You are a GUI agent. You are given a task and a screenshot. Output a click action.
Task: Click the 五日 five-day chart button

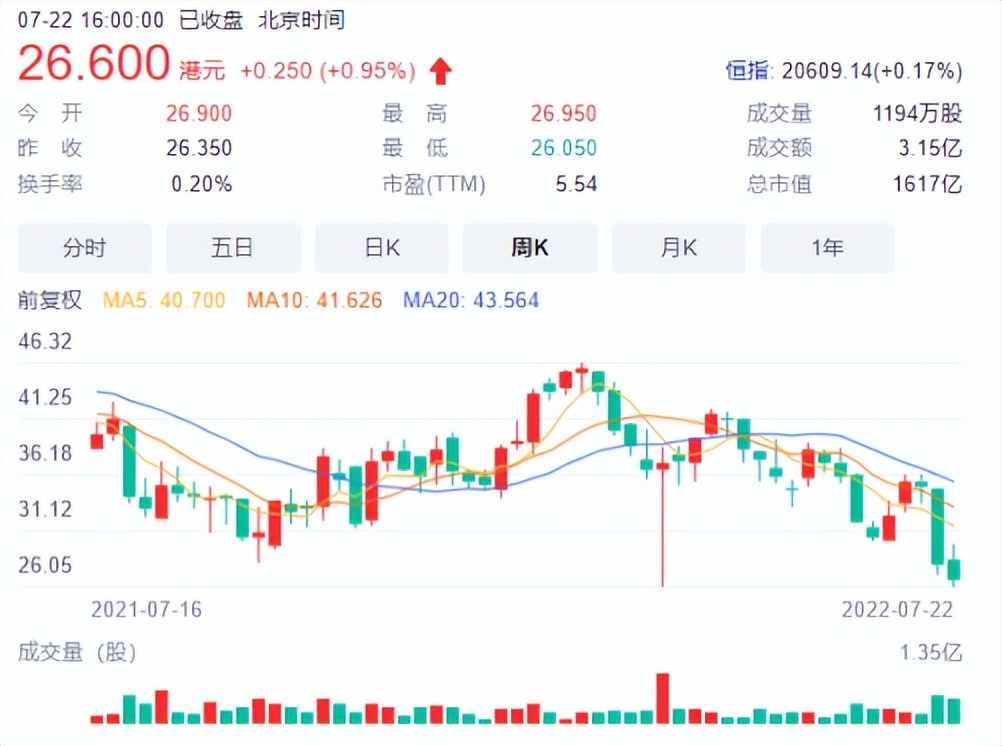[x=233, y=248]
